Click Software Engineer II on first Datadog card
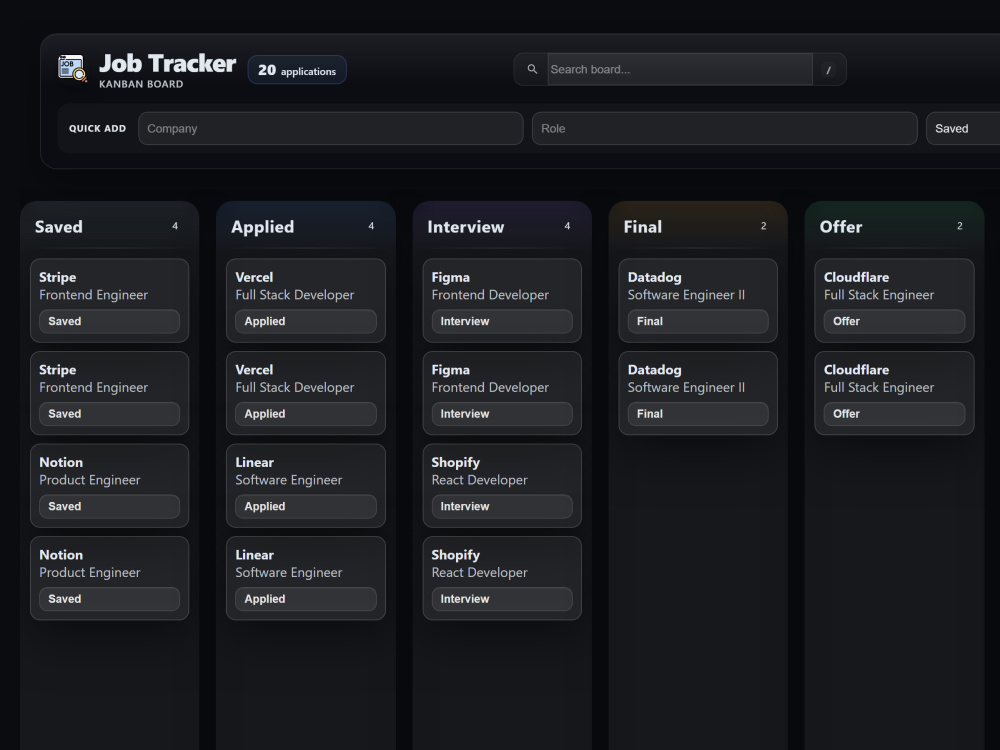Viewport: 1000px width, 750px height. coord(686,295)
